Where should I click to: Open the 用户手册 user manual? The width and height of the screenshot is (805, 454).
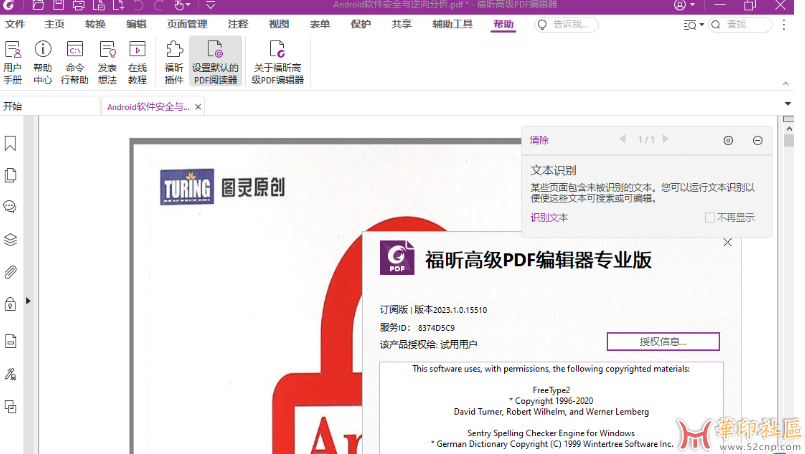[x=13, y=62]
